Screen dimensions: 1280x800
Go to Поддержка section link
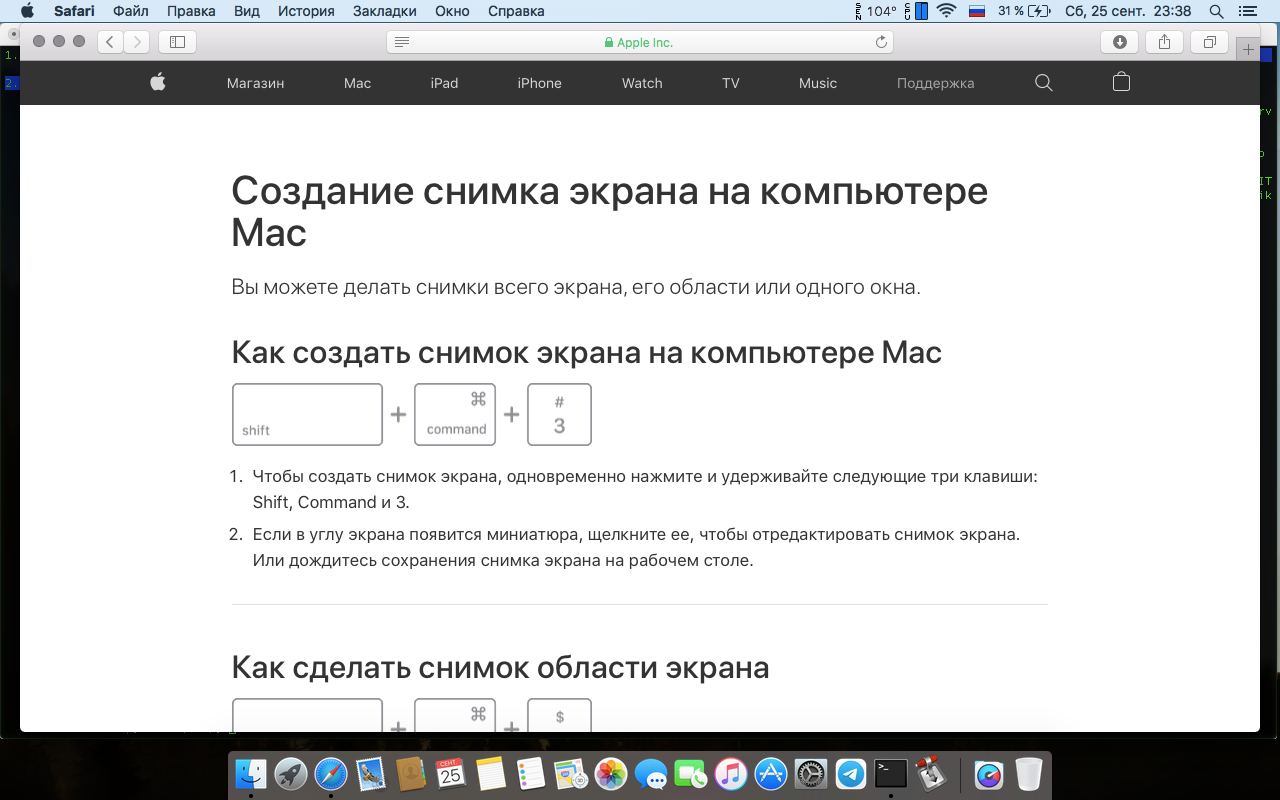[935, 83]
